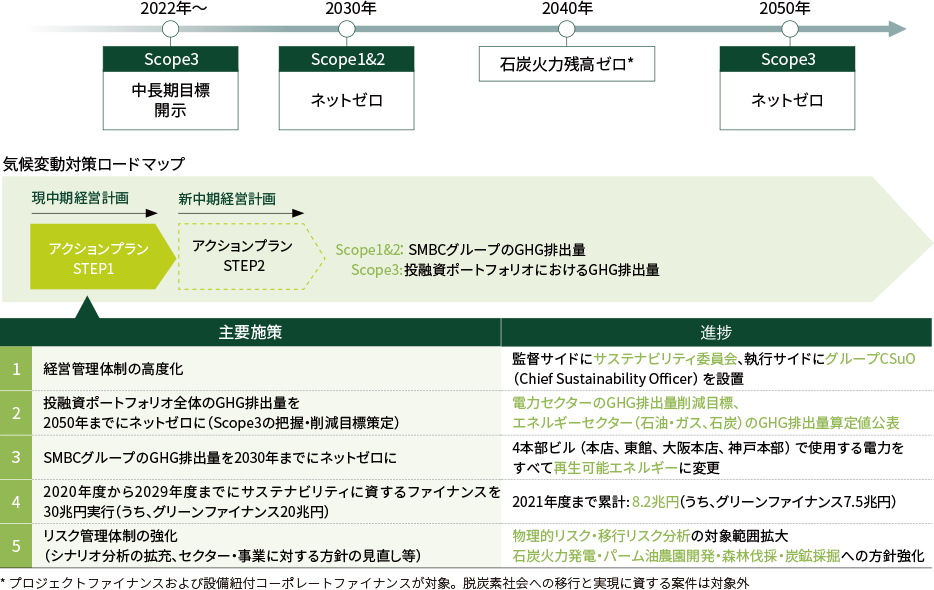Click the 現中期経営計画 label

point(80,198)
